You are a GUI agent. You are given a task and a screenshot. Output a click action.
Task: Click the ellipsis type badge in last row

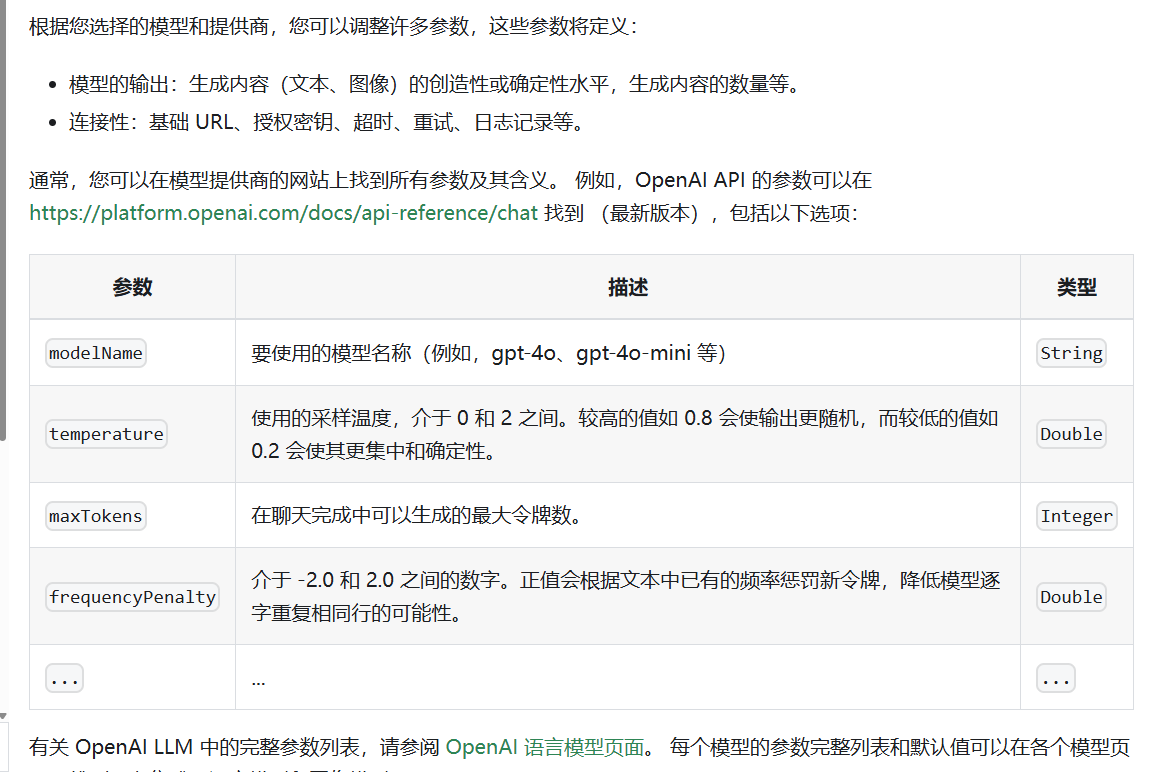[x=1055, y=677]
